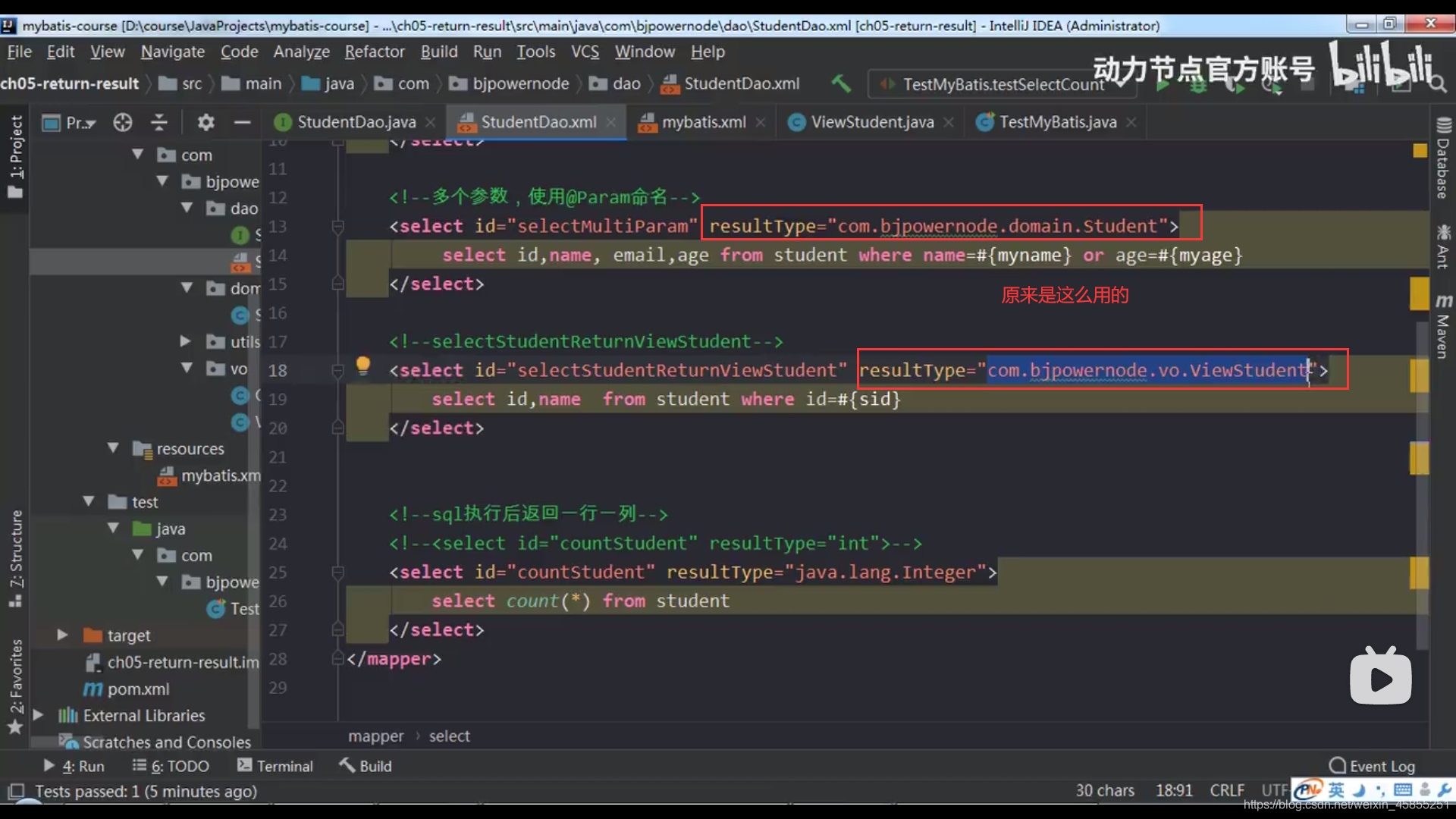Collapse the resources folder in project tree

tap(113, 448)
